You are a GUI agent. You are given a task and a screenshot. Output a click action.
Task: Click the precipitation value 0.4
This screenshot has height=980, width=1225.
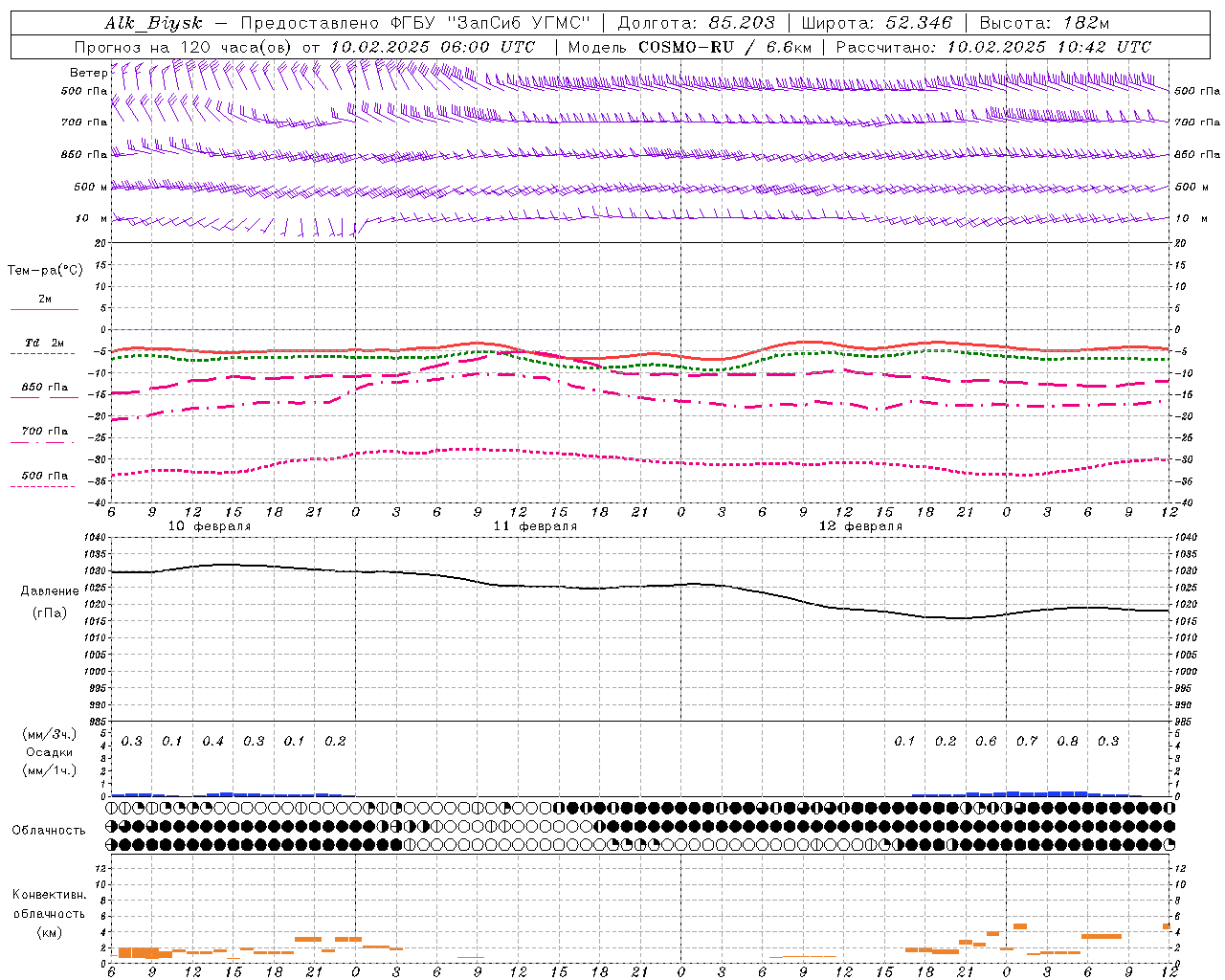(212, 742)
